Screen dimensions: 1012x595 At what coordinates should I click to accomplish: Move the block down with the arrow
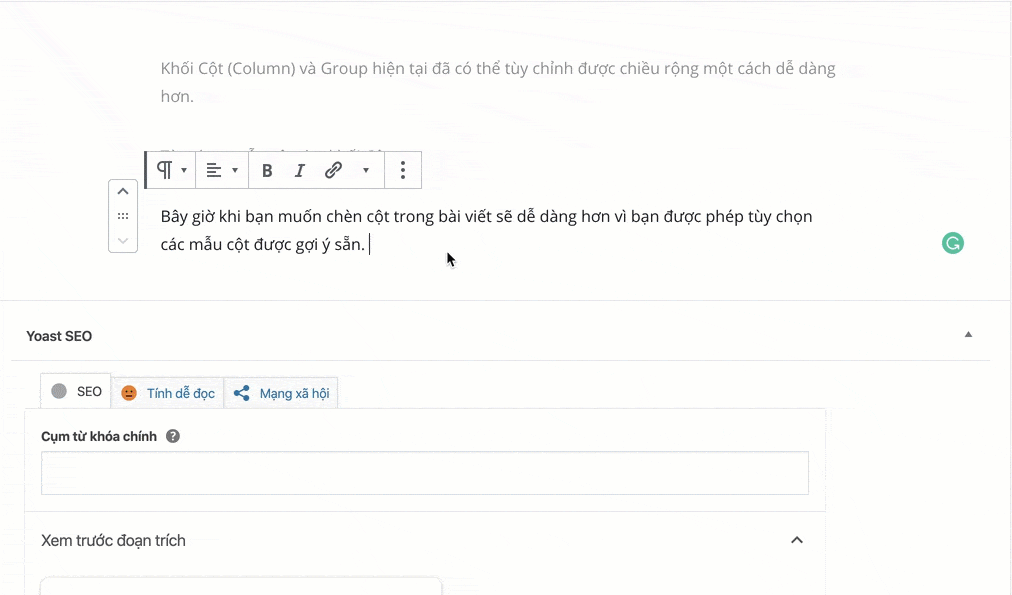[x=122, y=240]
